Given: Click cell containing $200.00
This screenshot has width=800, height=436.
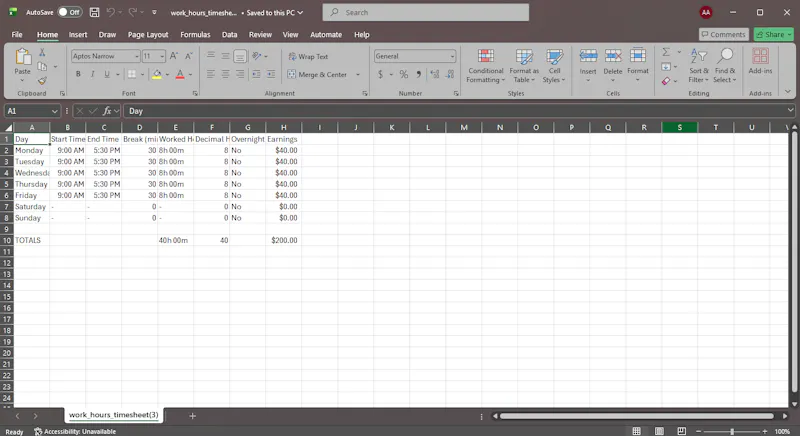Looking at the screenshot, I should pyautogui.click(x=284, y=240).
